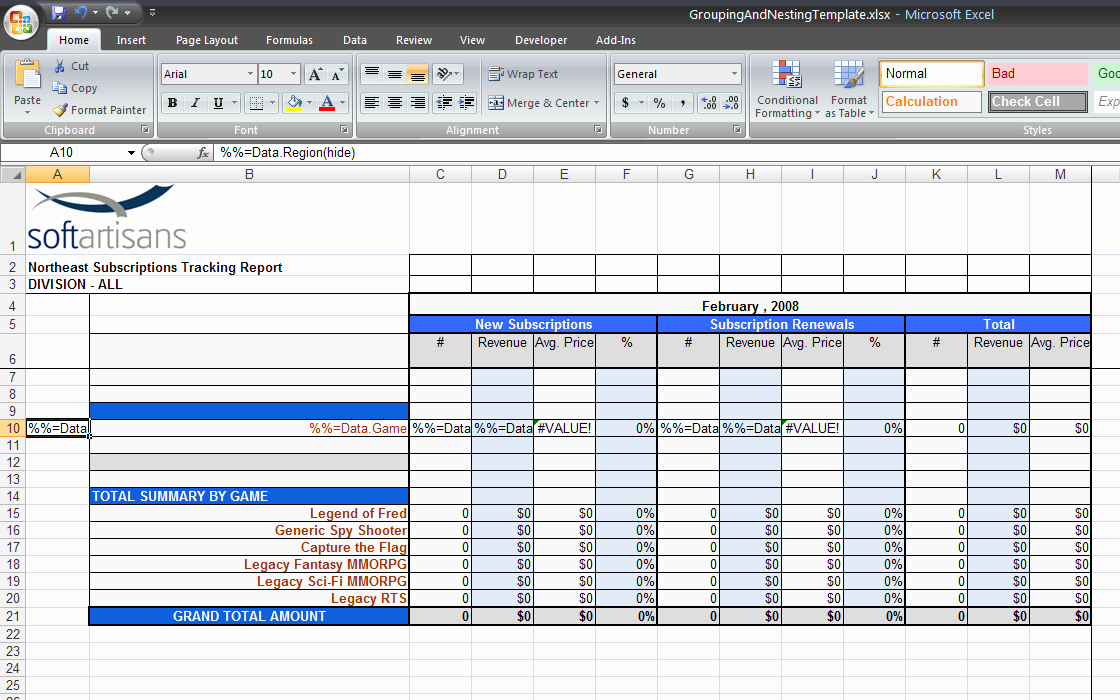Apply the Check Cell style
The width and height of the screenshot is (1120, 700).
point(1036,101)
